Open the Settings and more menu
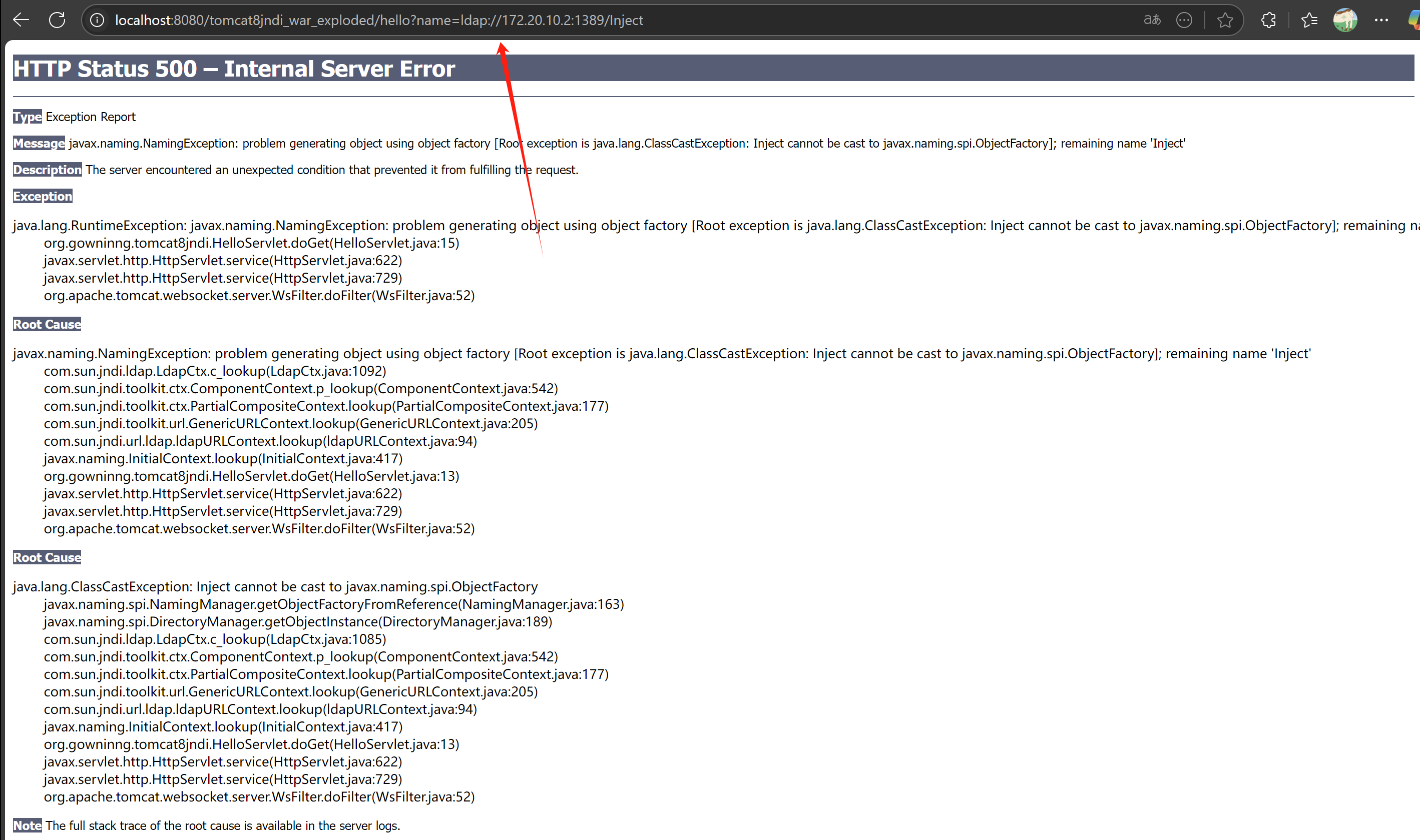 (1381, 20)
